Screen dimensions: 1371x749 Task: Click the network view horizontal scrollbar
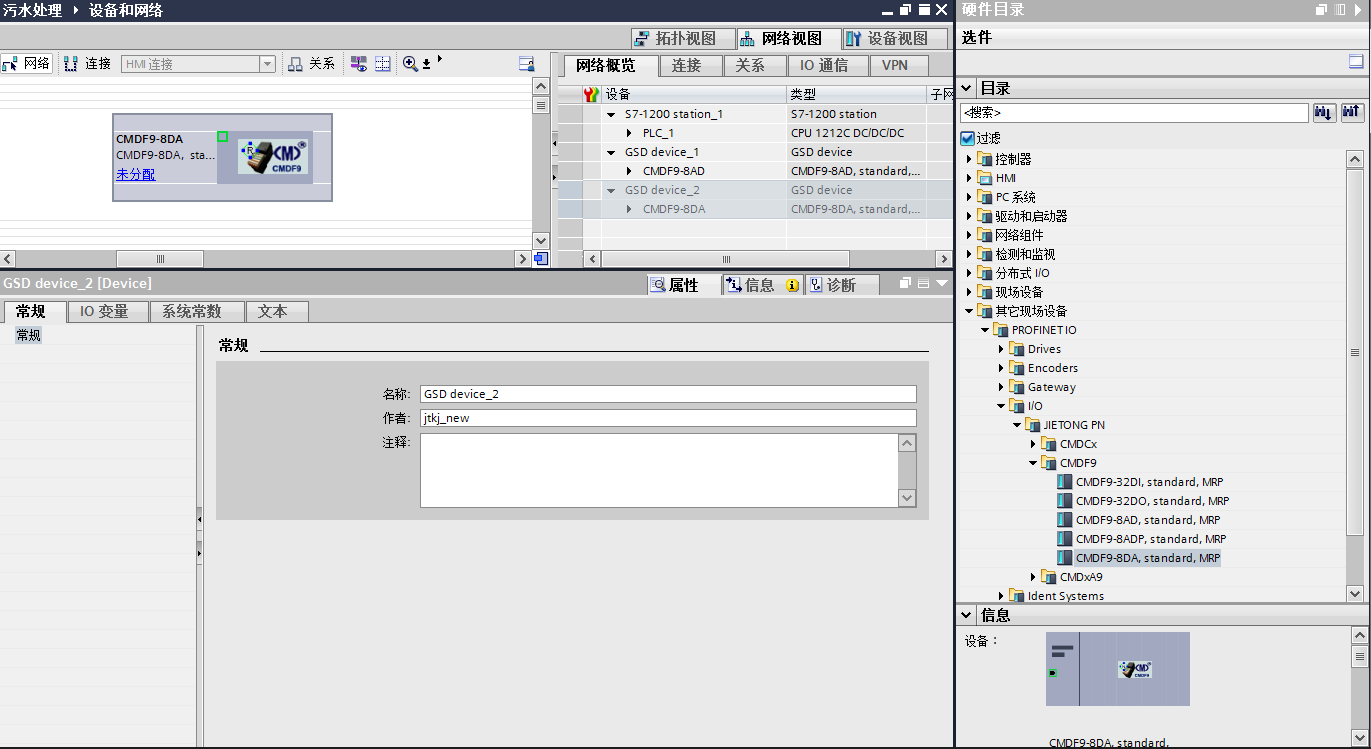pos(160,259)
